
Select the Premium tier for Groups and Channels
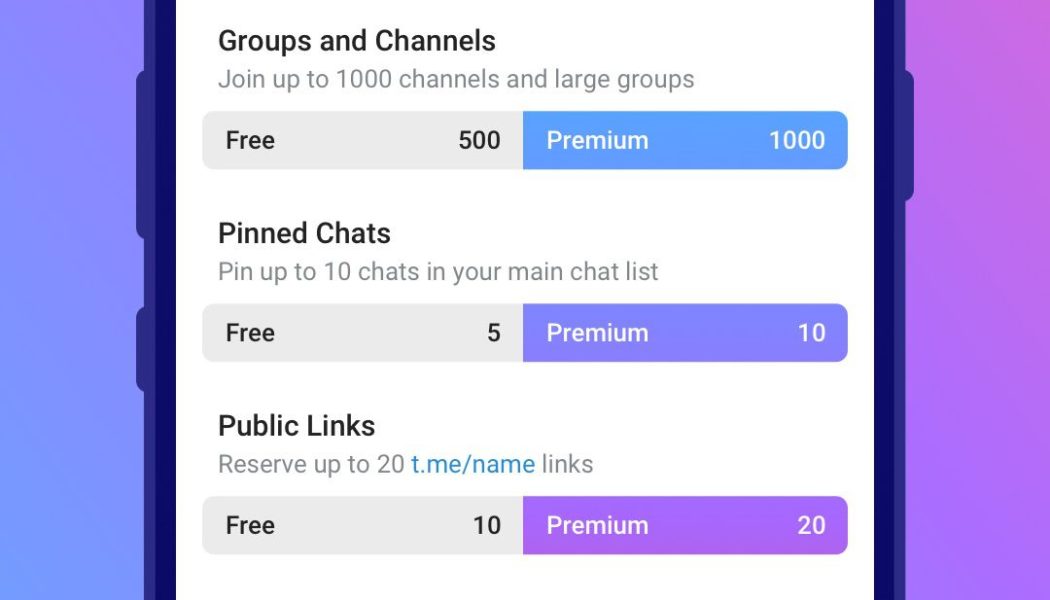click(x=684, y=140)
